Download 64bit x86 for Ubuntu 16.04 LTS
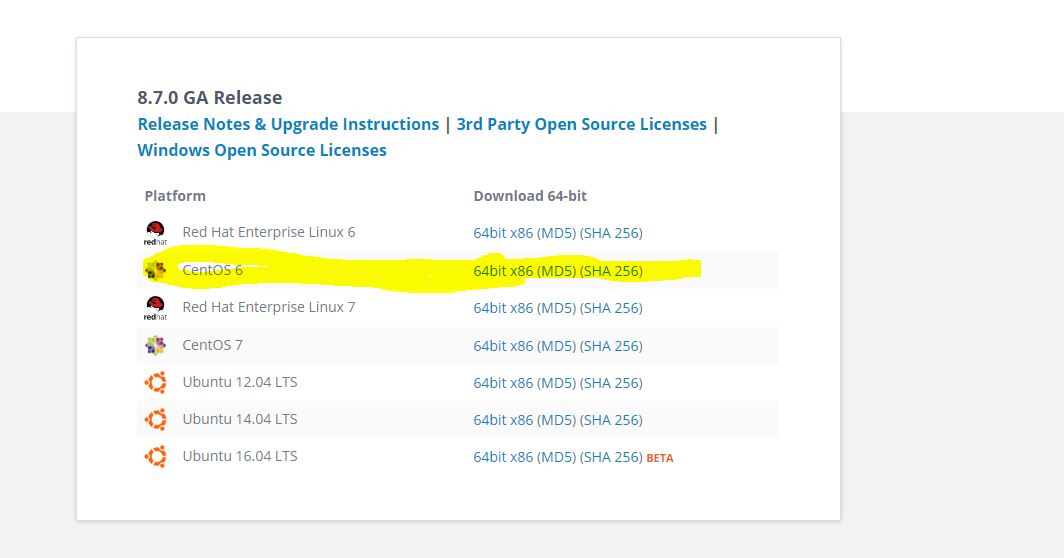Image resolution: width=1064 pixels, height=558 pixels. [504, 458]
